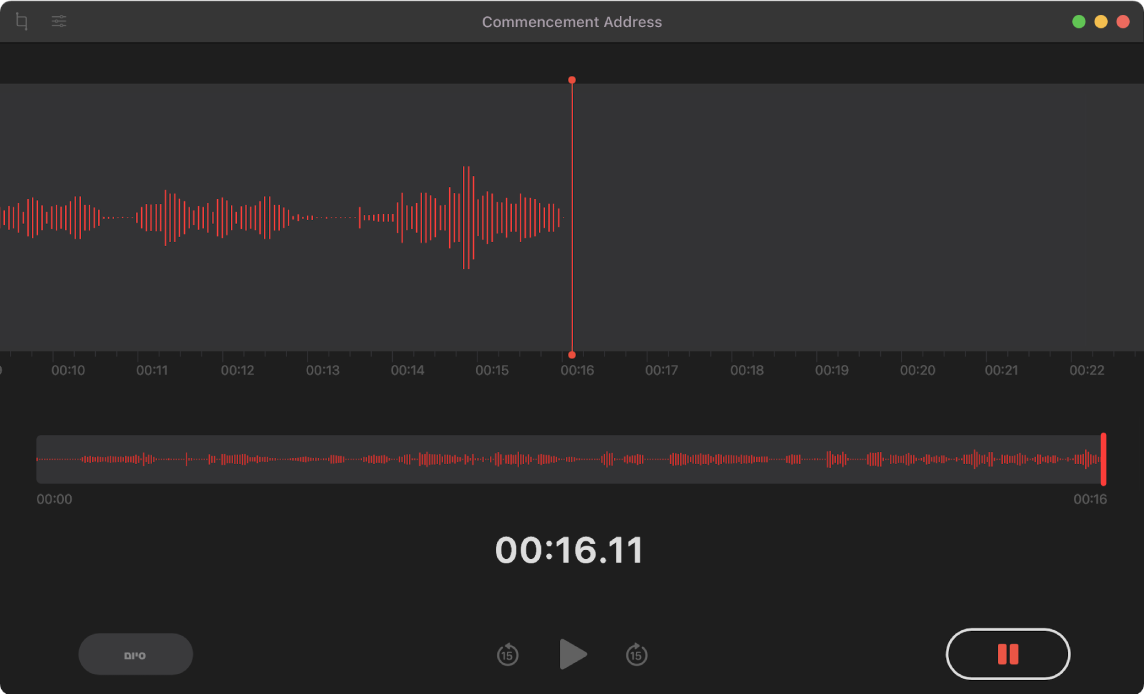The image size is (1144, 694).
Task: Click the סיום (Done) button
Action: (135, 655)
